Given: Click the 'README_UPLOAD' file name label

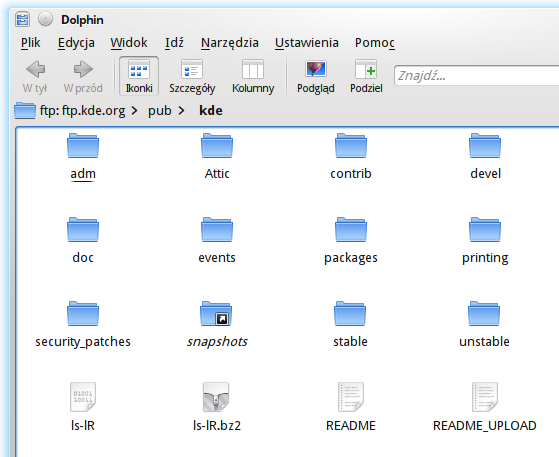Looking at the screenshot, I should pos(485,426).
